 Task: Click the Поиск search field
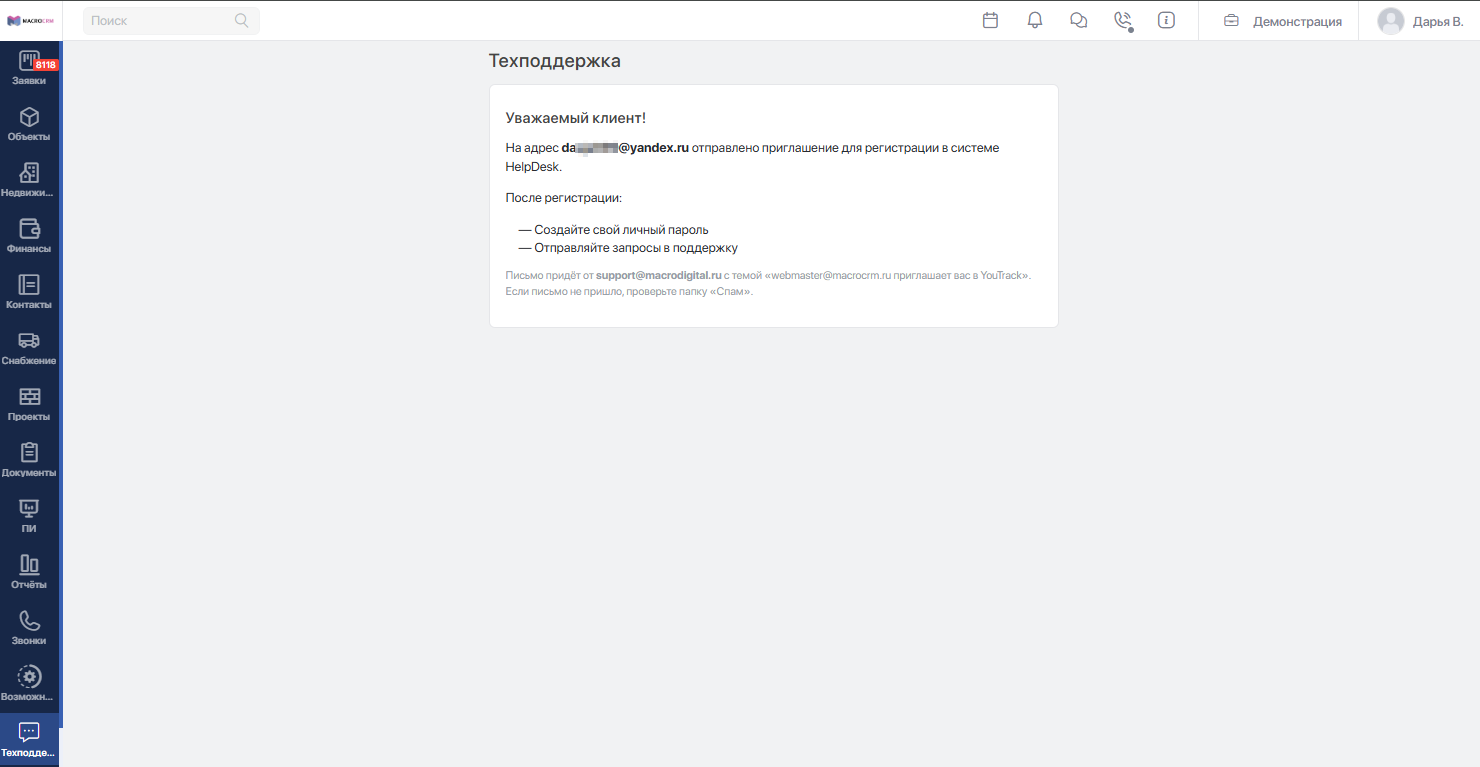coord(171,21)
